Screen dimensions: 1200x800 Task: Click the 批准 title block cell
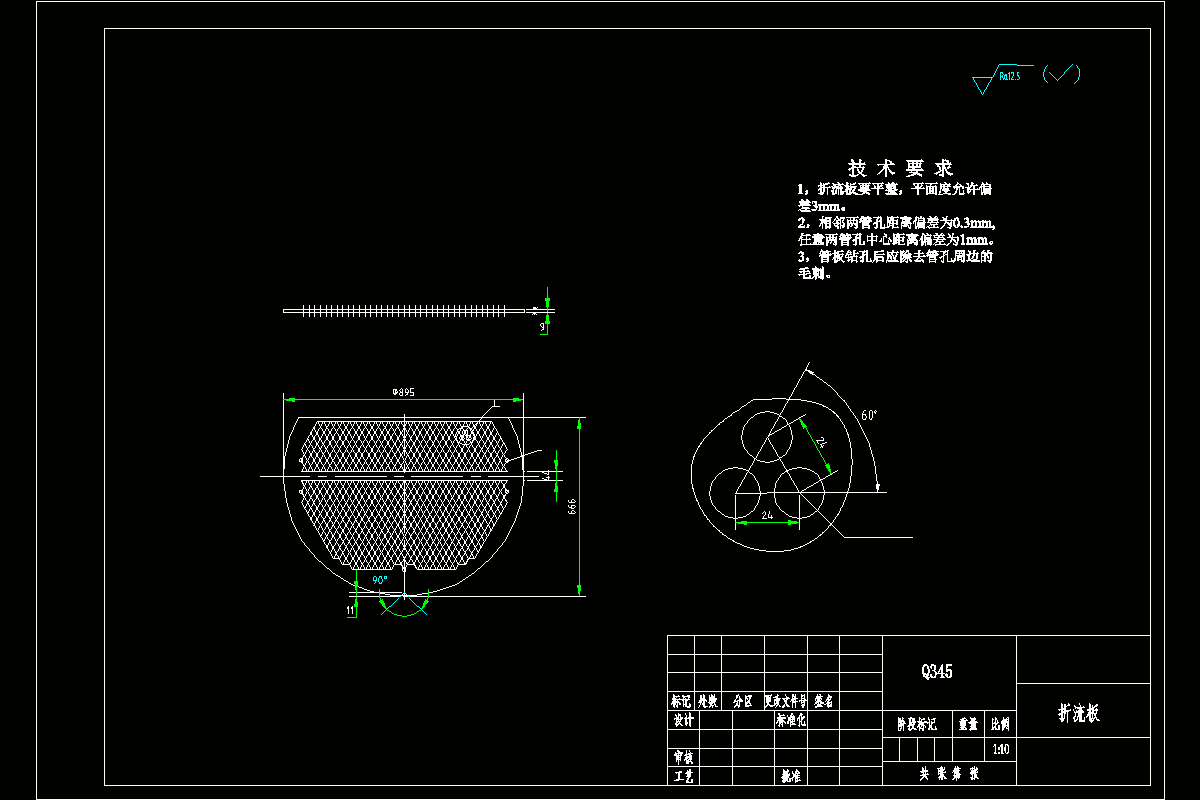790,776
